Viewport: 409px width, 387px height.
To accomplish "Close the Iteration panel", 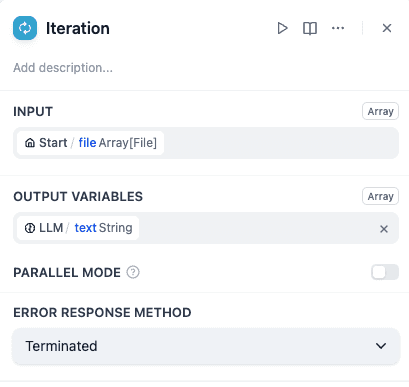I will coord(387,28).
